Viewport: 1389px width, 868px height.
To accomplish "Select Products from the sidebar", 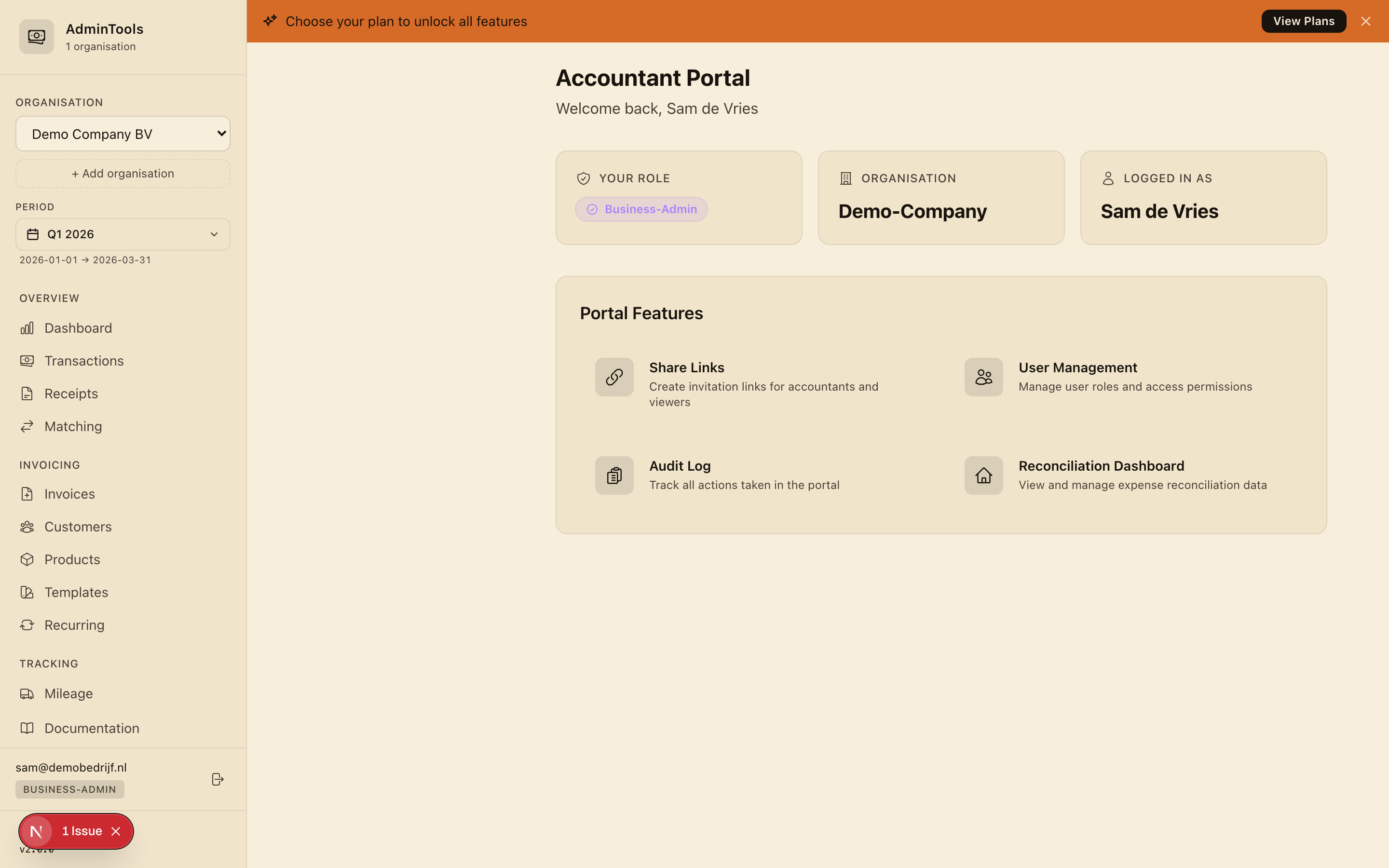I will 123,559.
